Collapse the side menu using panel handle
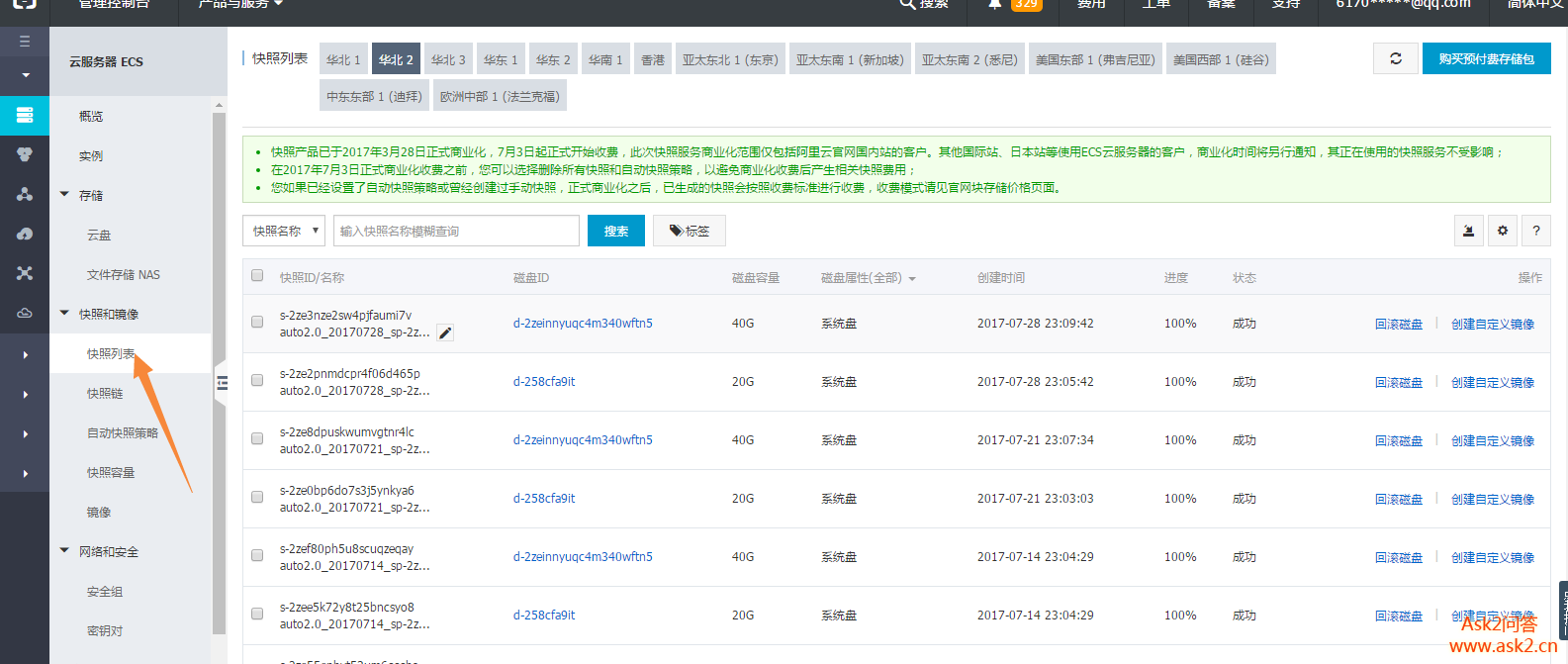The height and width of the screenshot is (664, 1568). [222, 383]
